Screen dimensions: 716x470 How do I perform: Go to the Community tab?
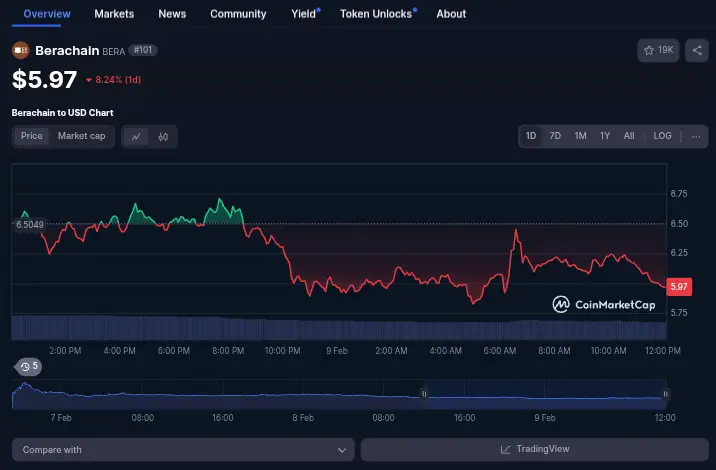coord(238,14)
